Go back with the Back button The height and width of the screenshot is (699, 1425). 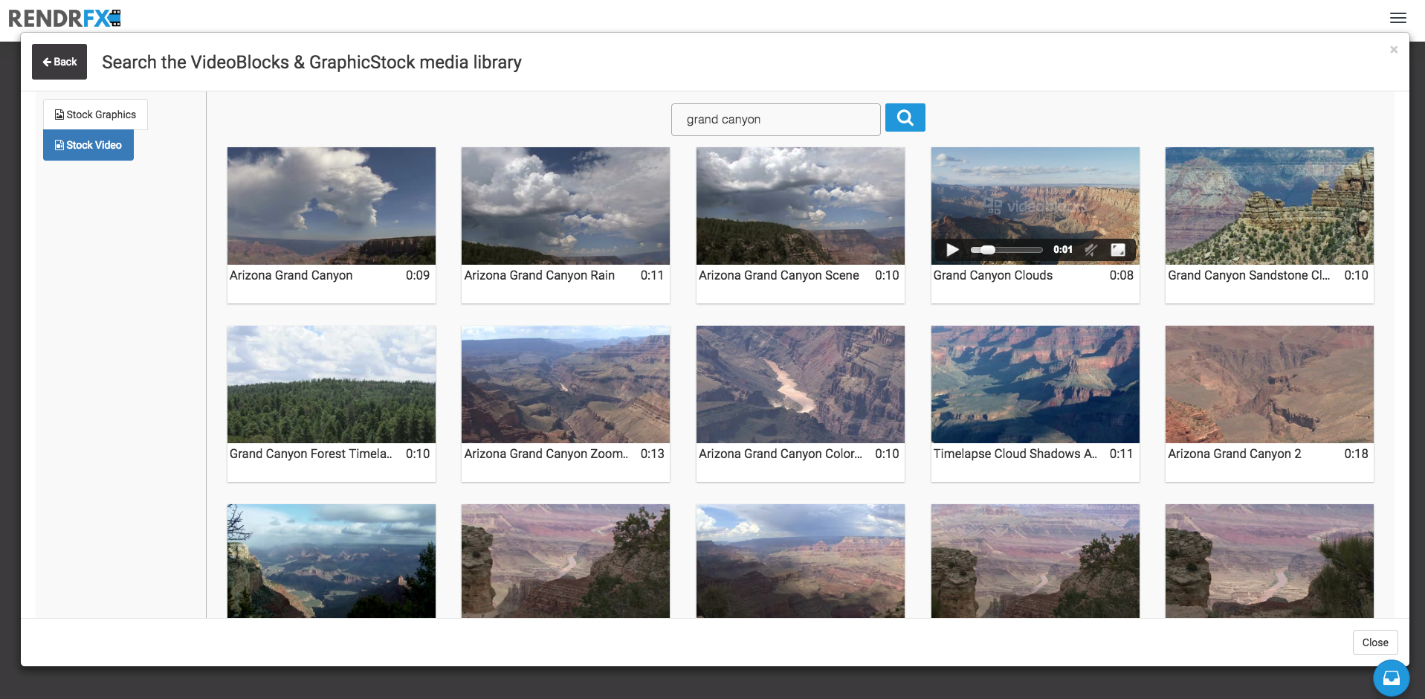[59, 62]
